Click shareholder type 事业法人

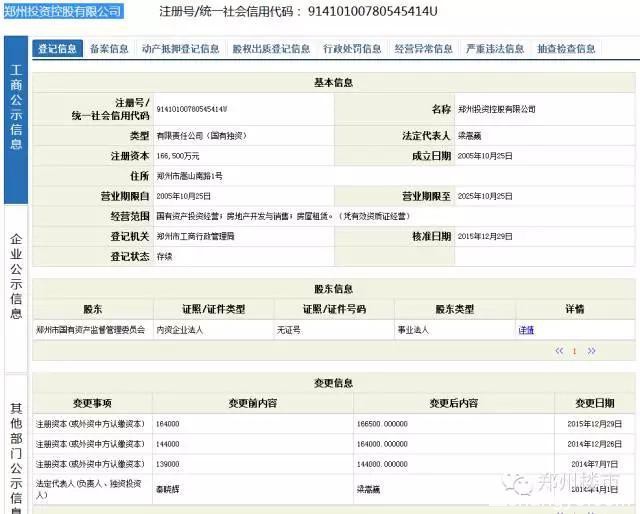tap(413, 330)
